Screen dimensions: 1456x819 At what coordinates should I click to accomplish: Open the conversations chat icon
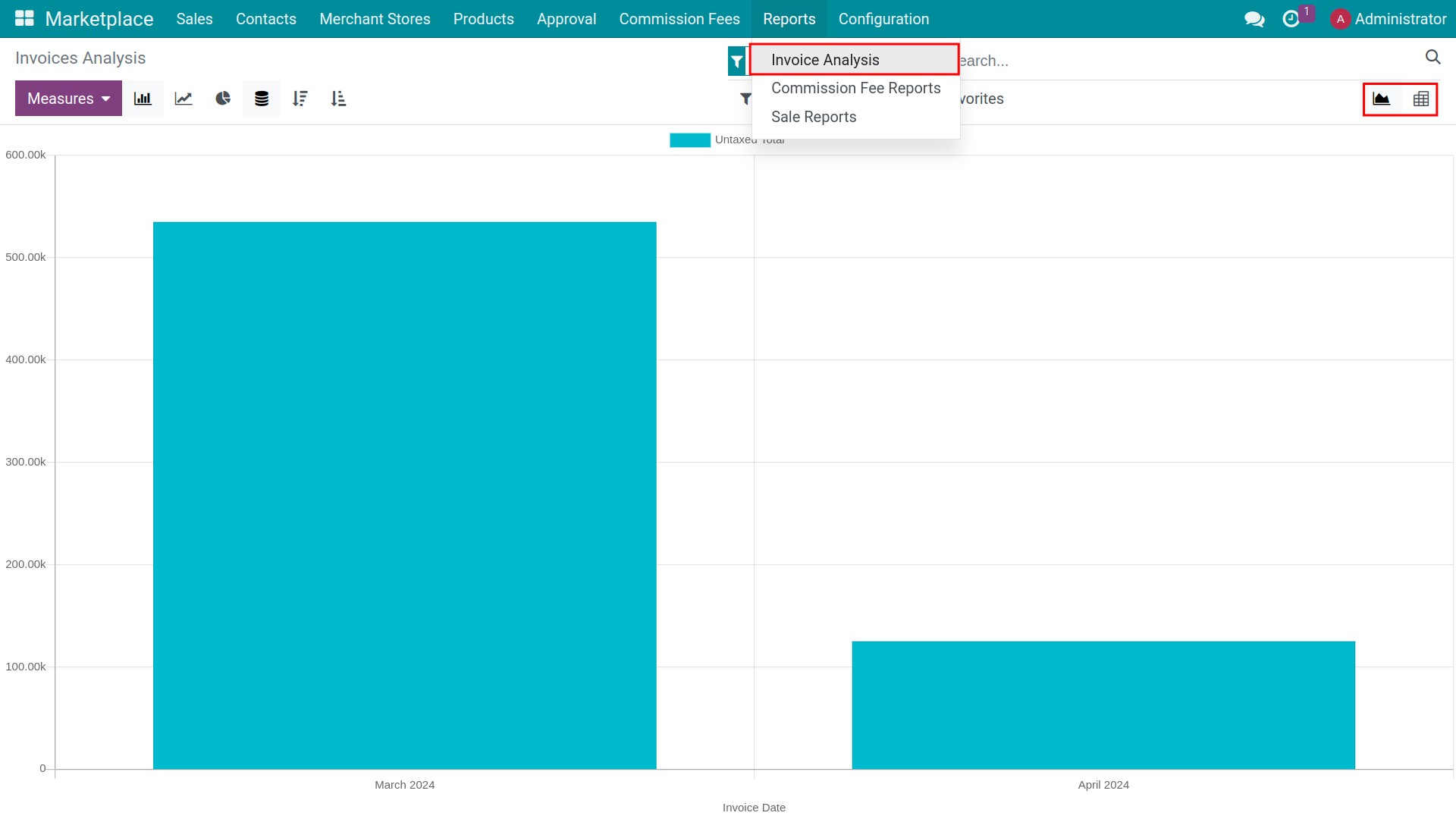click(1254, 19)
